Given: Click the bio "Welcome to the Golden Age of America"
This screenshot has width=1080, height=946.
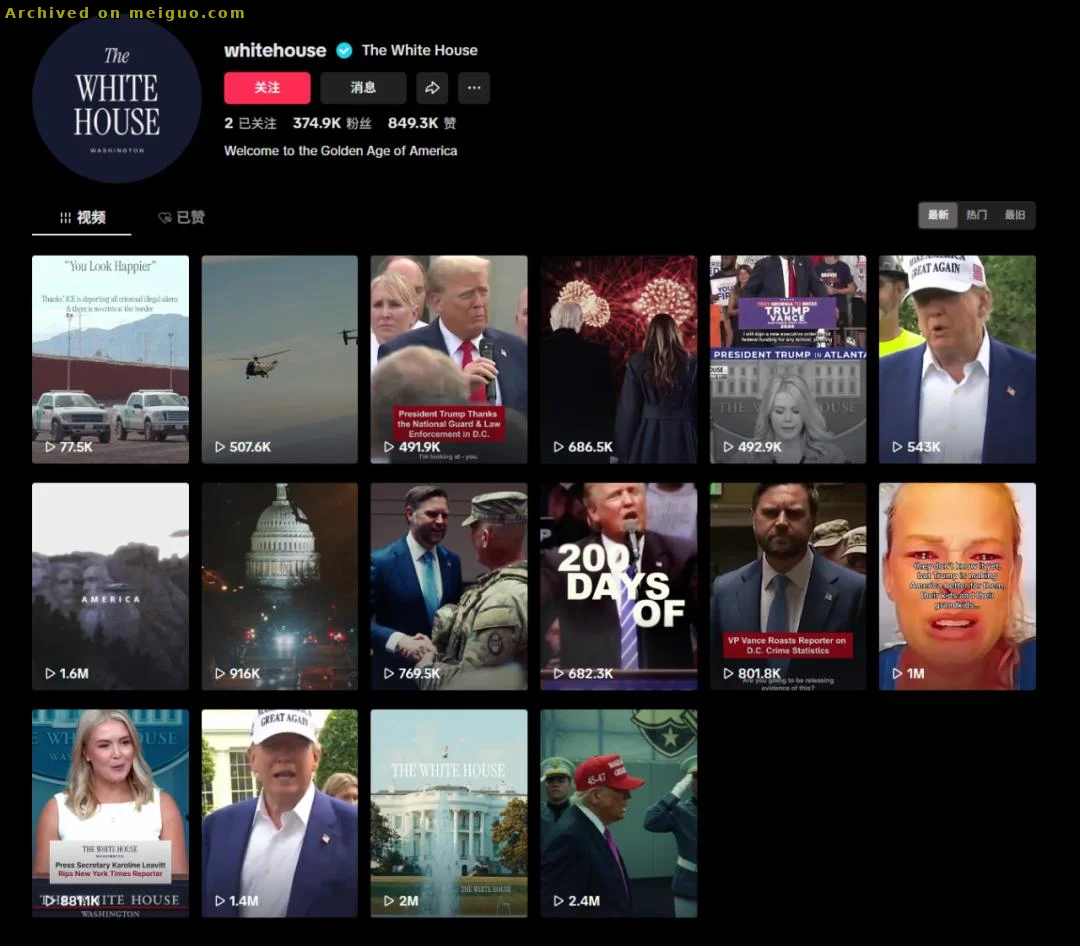Looking at the screenshot, I should tap(340, 151).
